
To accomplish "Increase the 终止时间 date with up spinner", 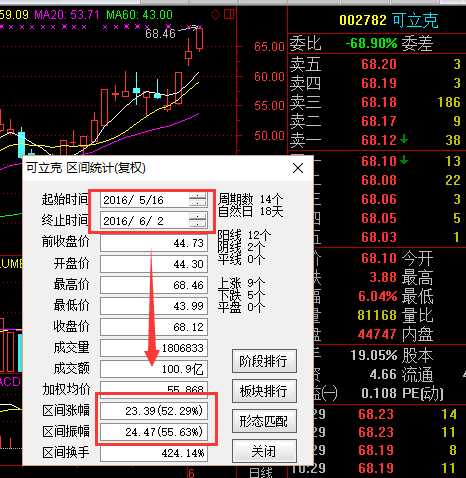I will 198,217.
